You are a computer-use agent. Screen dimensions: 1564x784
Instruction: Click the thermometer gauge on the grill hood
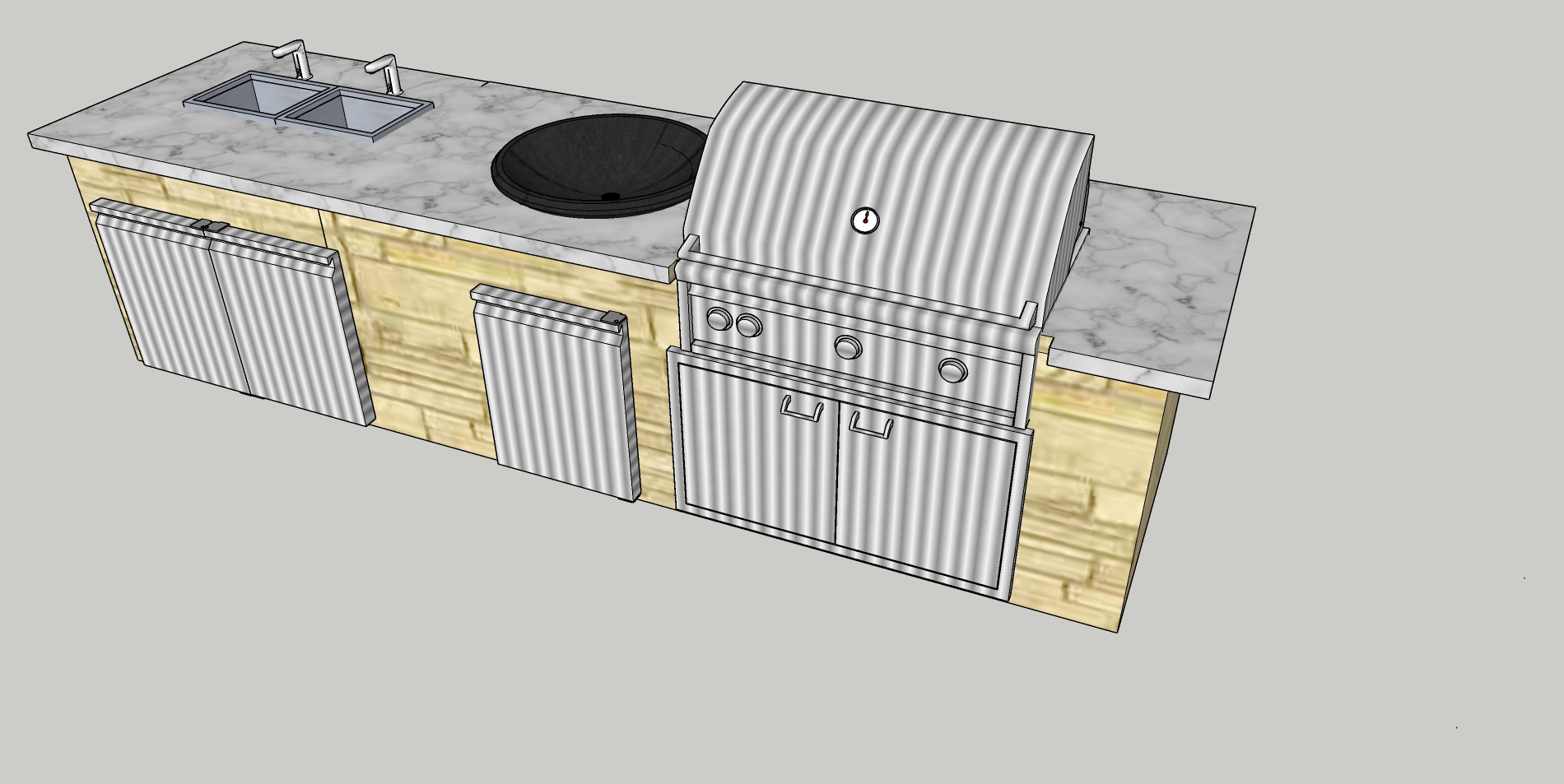point(864,220)
